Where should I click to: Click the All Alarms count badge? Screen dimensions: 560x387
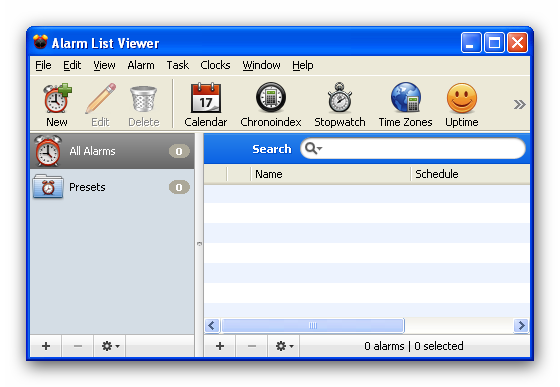pyautogui.click(x=179, y=151)
